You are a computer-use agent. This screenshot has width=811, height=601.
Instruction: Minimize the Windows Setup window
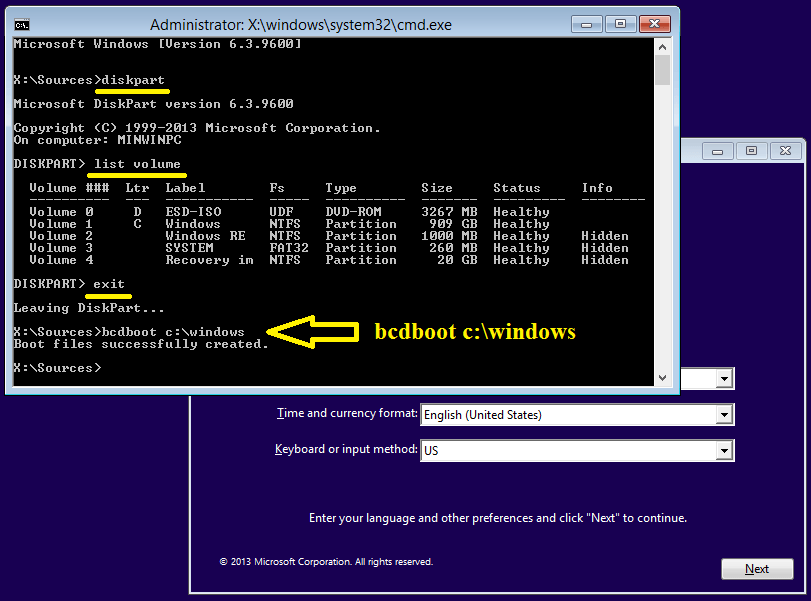tap(718, 151)
